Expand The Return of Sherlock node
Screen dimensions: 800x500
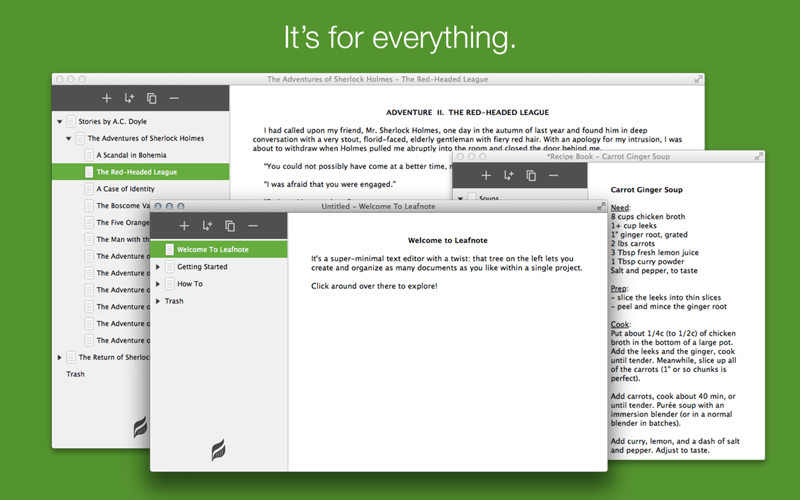[x=60, y=357]
